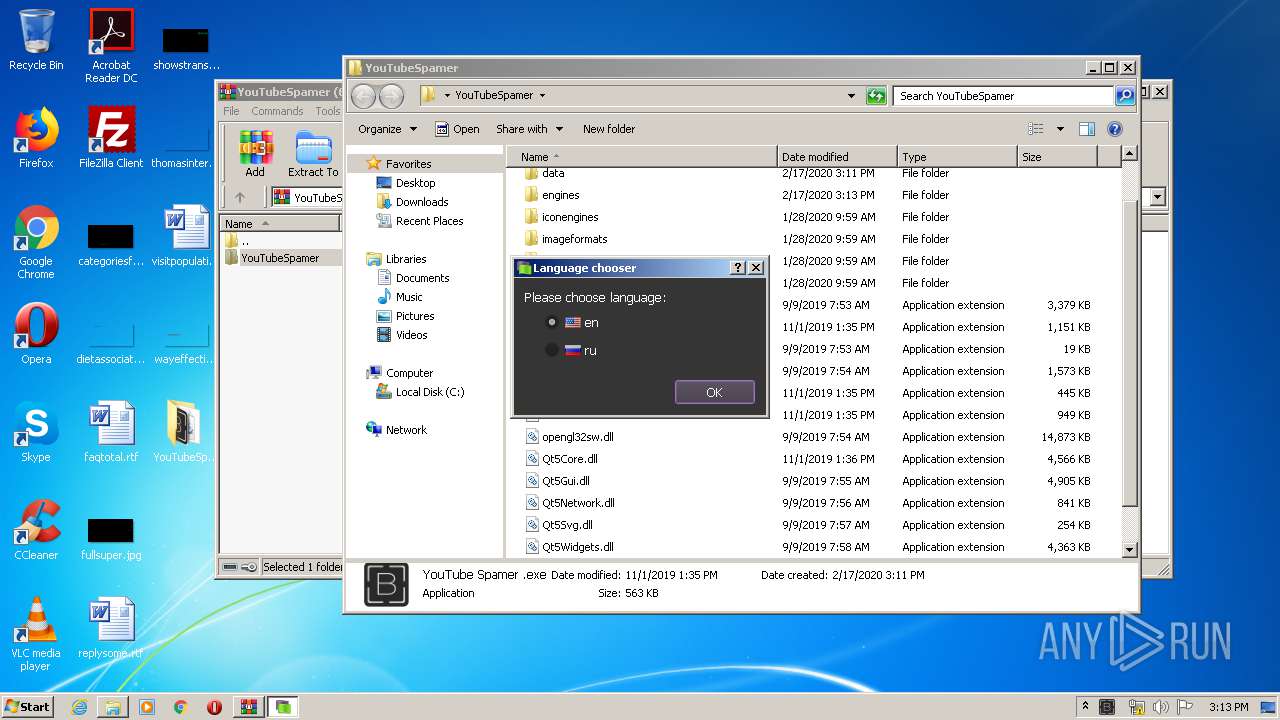Open Recycle Bin desktop icon
Image resolution: width=1280 pixels, height=720 pixels.
pyautogui.click(x=36, y=40)
